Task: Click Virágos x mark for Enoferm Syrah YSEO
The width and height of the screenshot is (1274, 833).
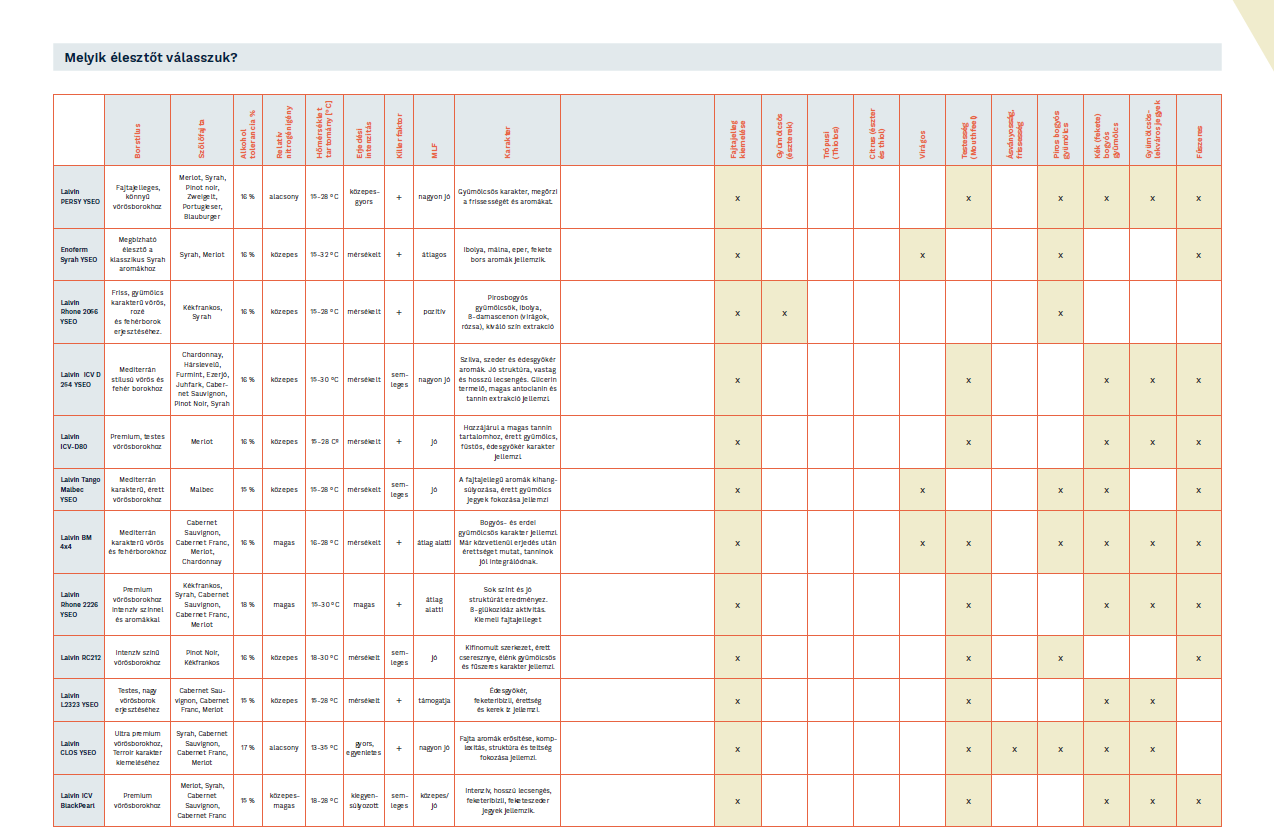Action: point(922,255)
